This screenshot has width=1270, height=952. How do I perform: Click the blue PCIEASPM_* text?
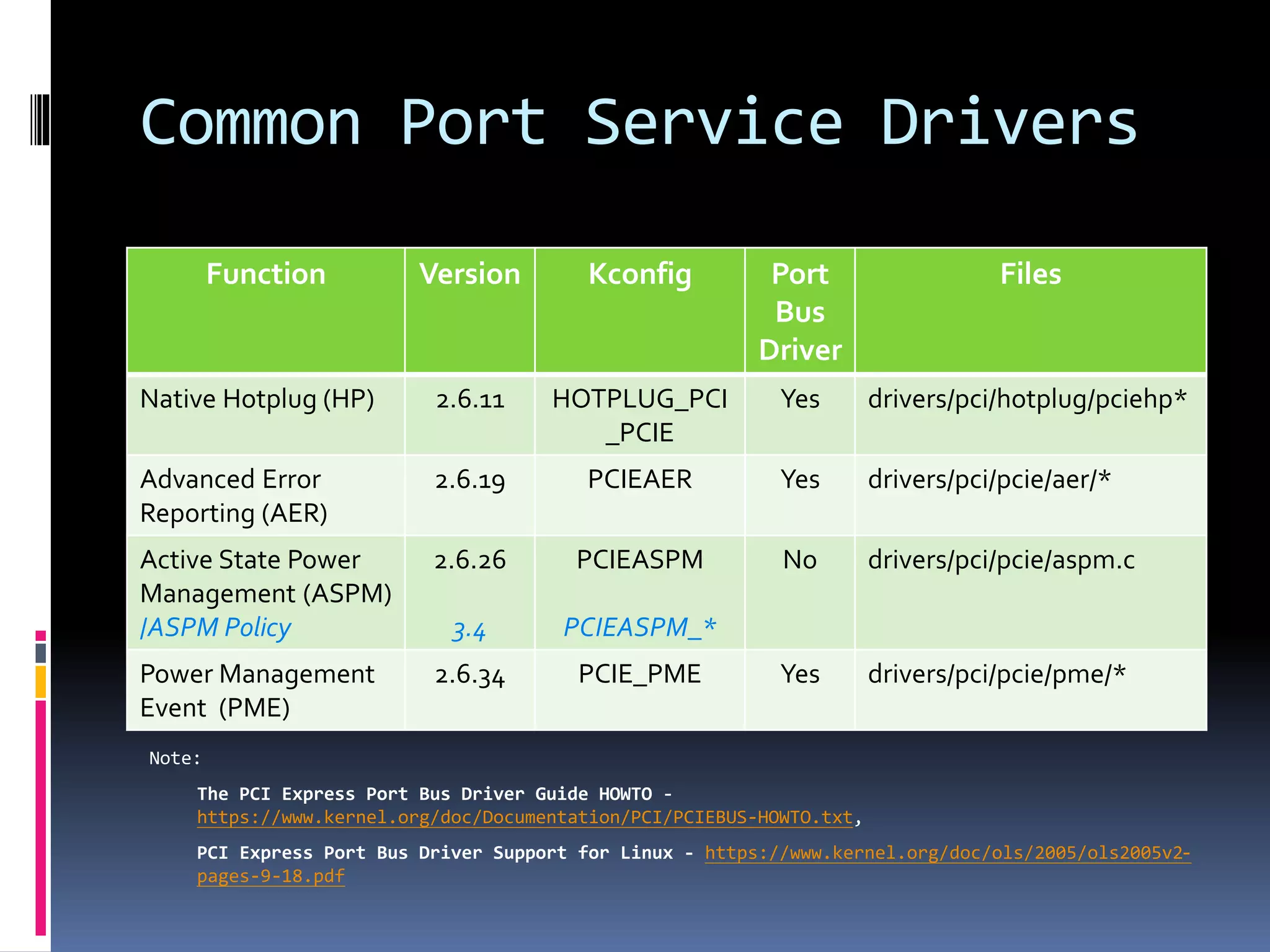tap(639, 627)
